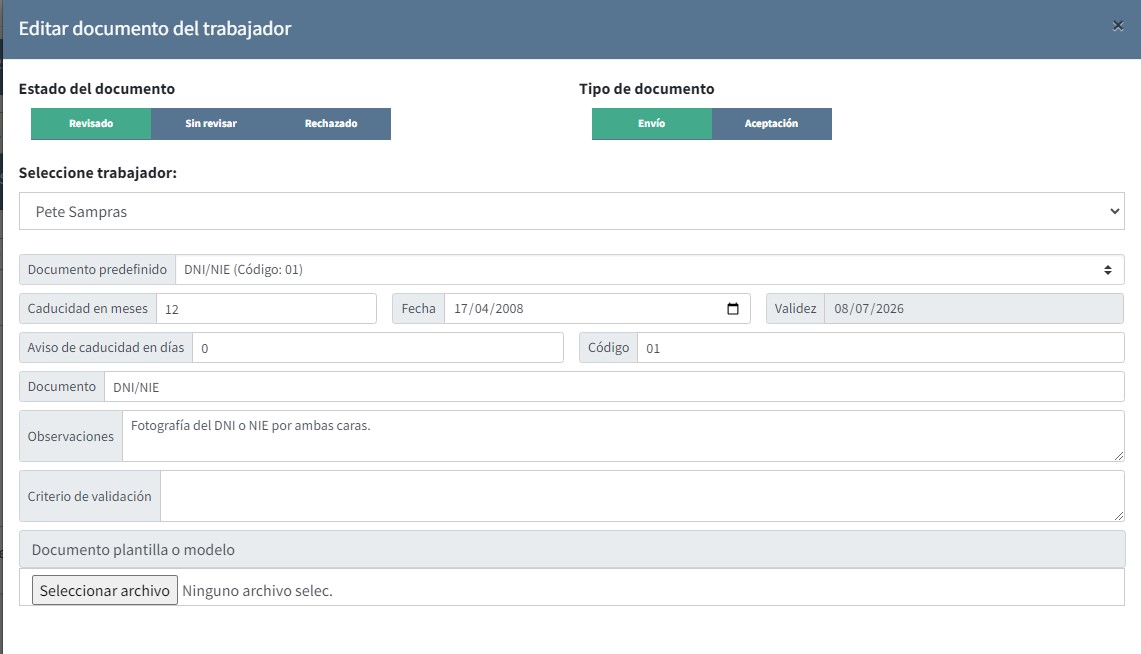The width and height of the screenshot is (1141, 654).
Task: Click the Aviso de caducidad en días field
Action: point(378,348)
